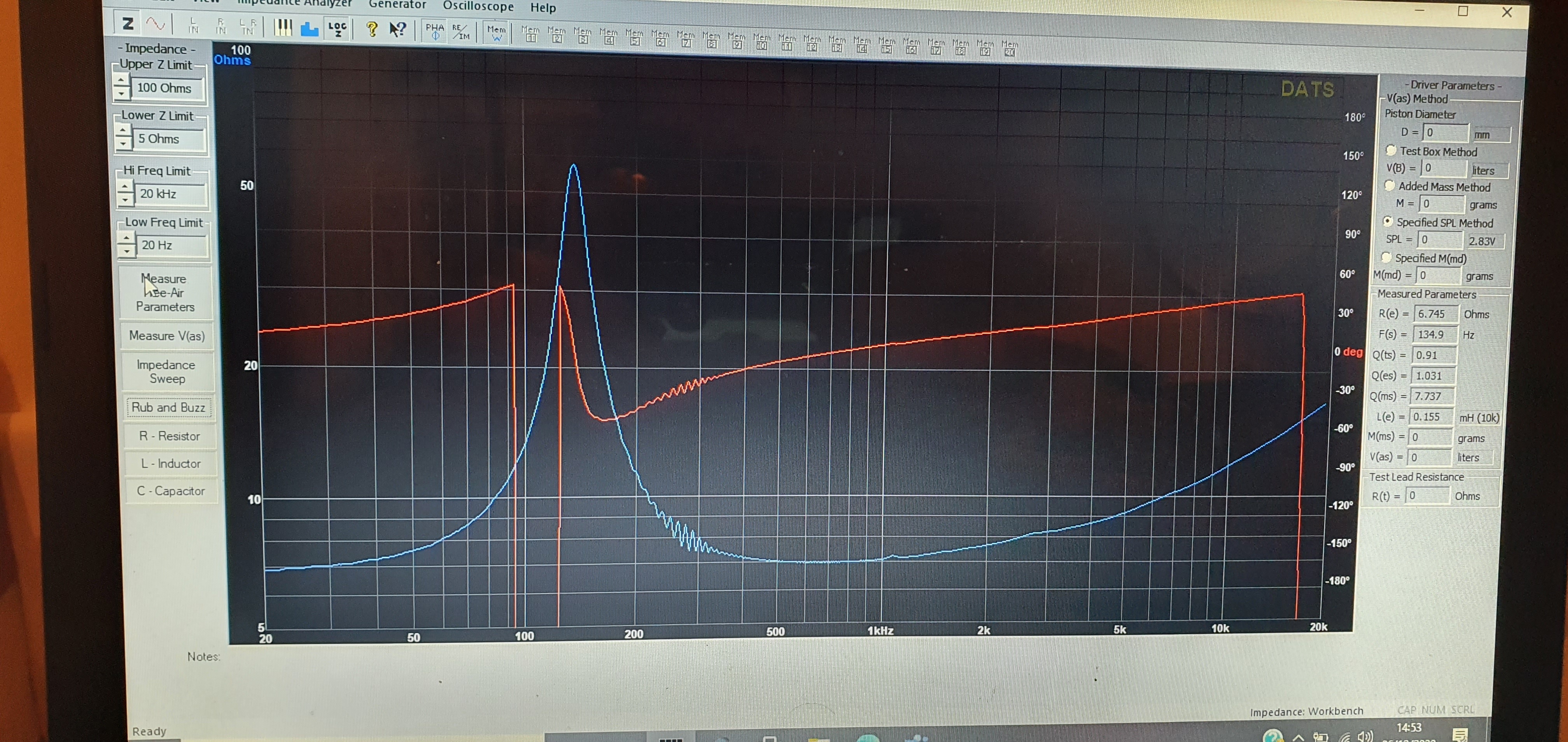Click the Test Lead Resistance R(t) field

(1428, 495)
